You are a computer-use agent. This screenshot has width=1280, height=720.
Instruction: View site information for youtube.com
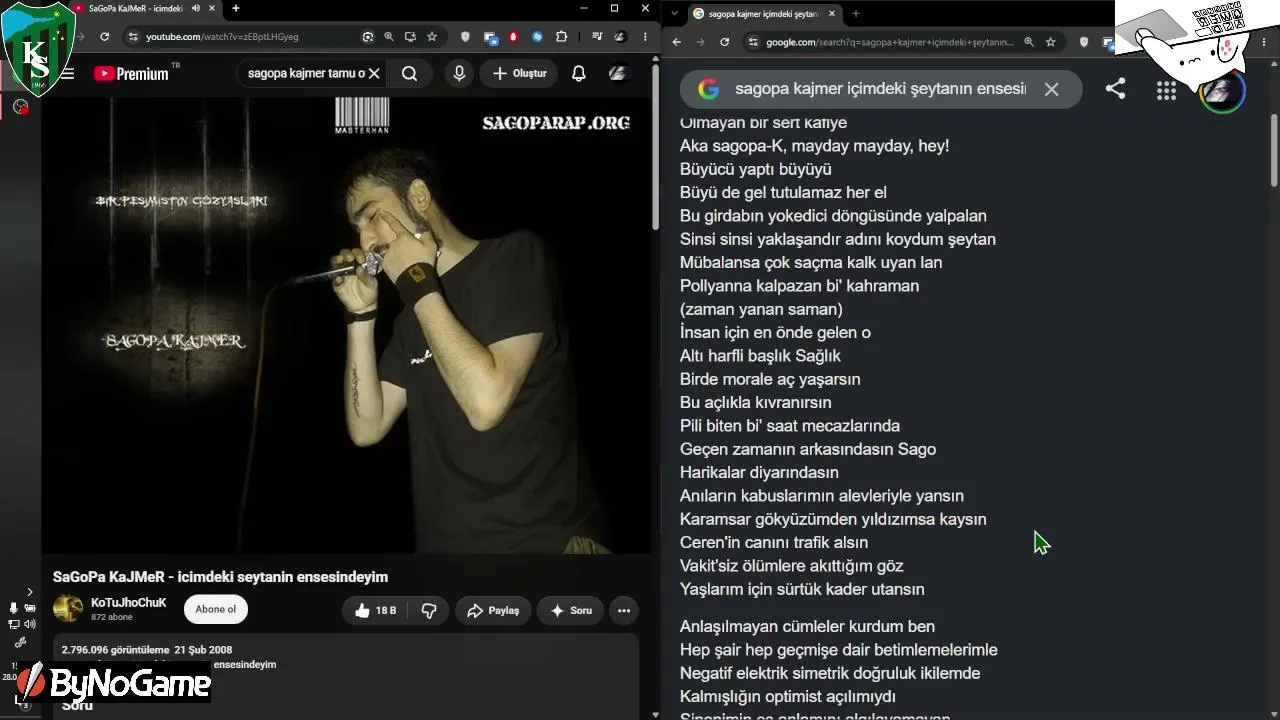click(x=132, y=37)
